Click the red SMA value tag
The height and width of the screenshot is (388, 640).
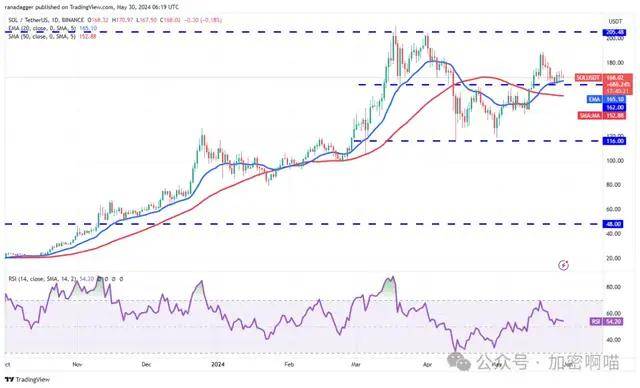point(602,115)
